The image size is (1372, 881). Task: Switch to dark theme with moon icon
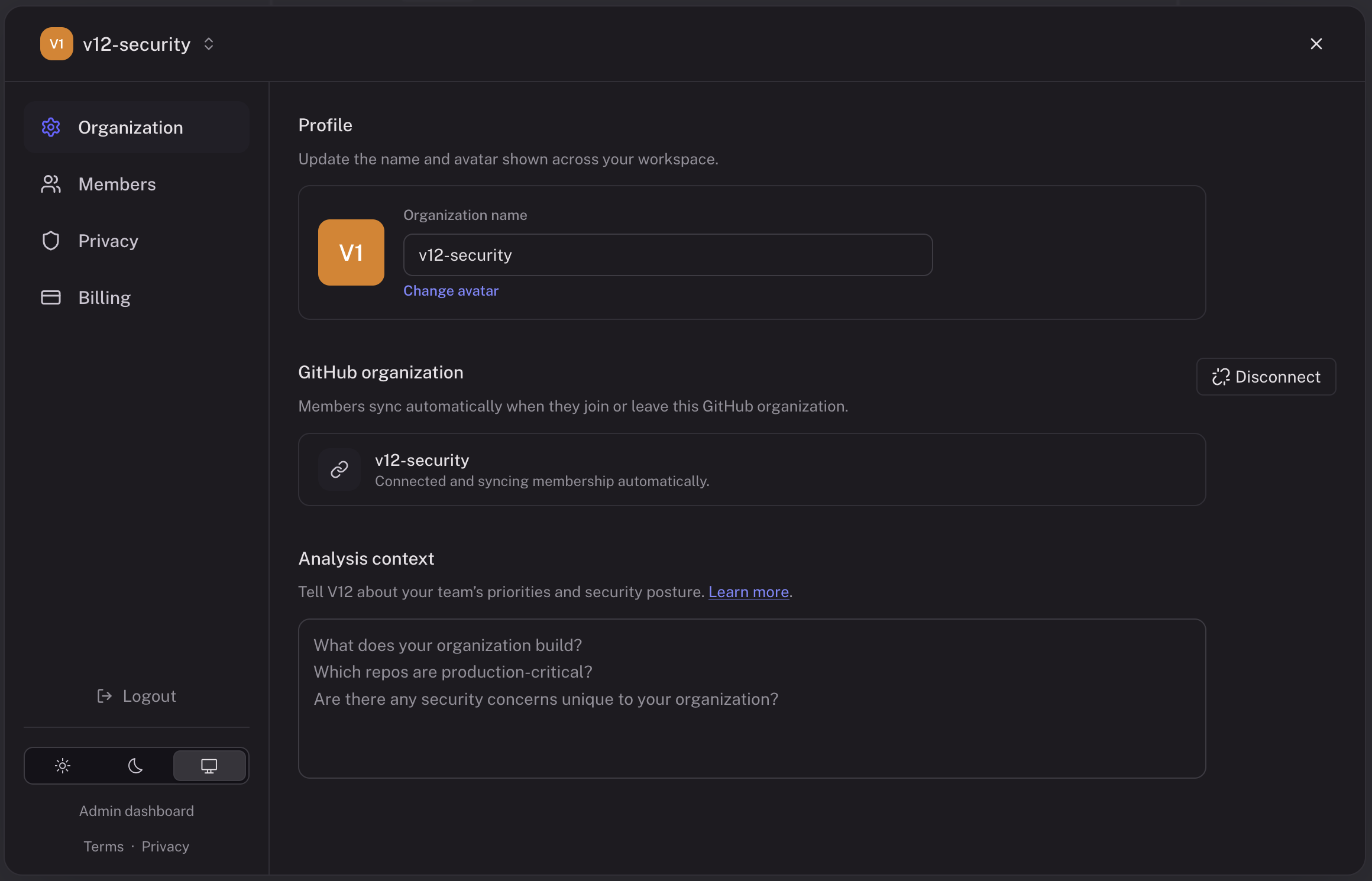pos(135,766)
